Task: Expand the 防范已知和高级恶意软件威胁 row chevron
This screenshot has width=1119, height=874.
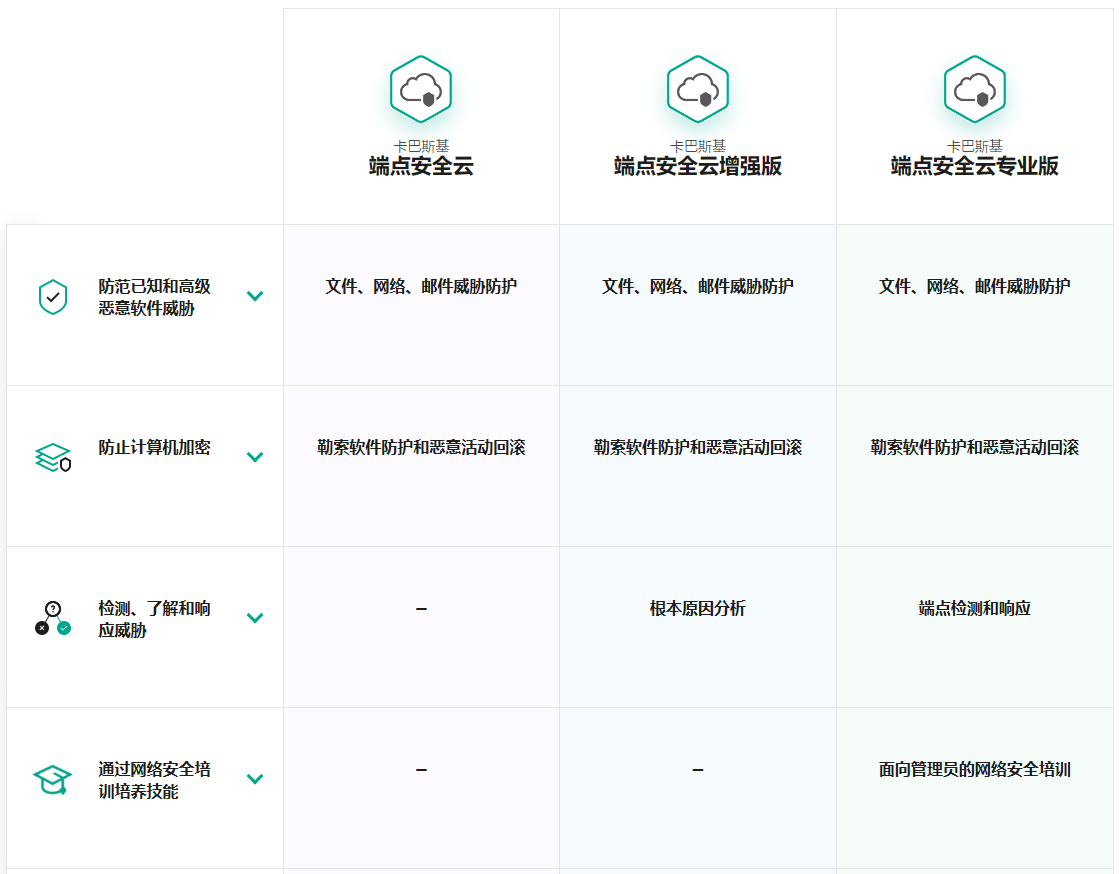Action: tap(255, 296)
